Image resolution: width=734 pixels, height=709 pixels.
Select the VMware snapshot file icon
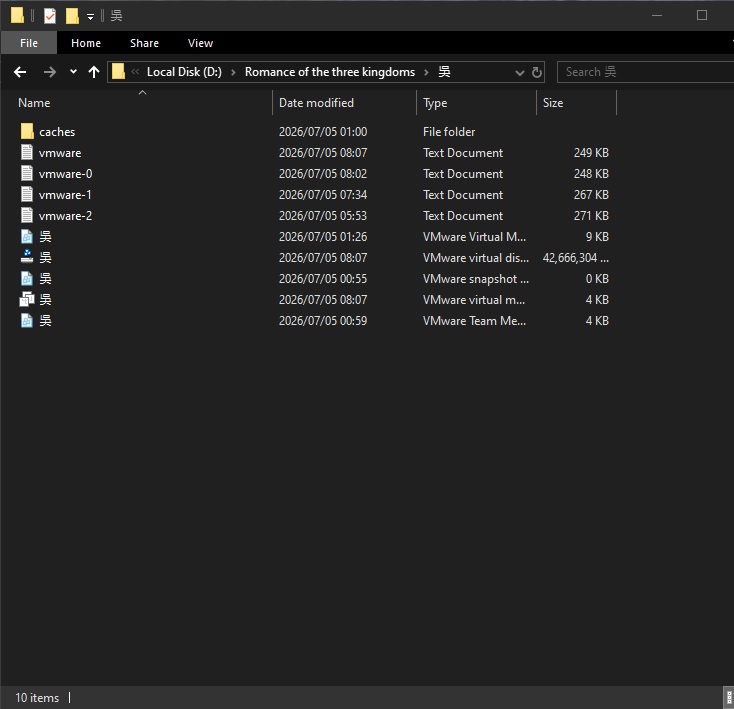(27, 278)
